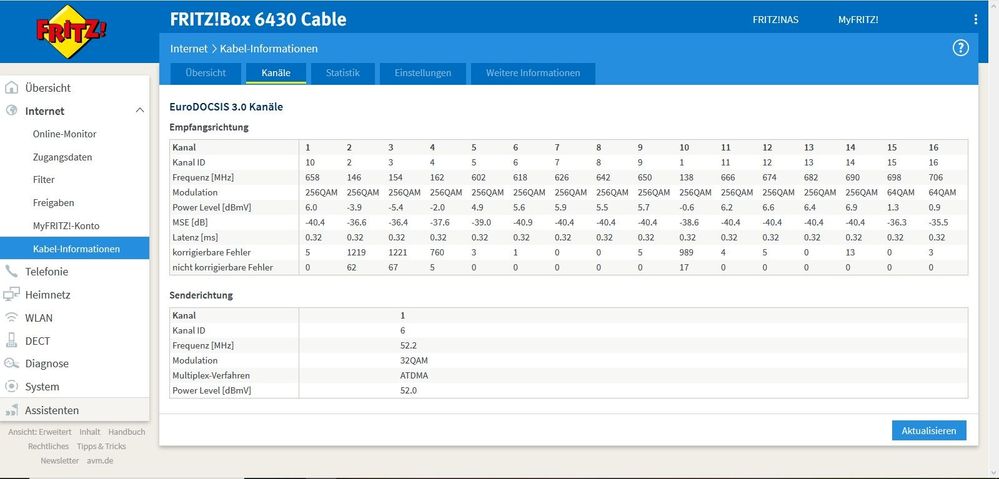Click the nicht korrigierbare Fehler row label
999x479 pixels.
point(222,268)
